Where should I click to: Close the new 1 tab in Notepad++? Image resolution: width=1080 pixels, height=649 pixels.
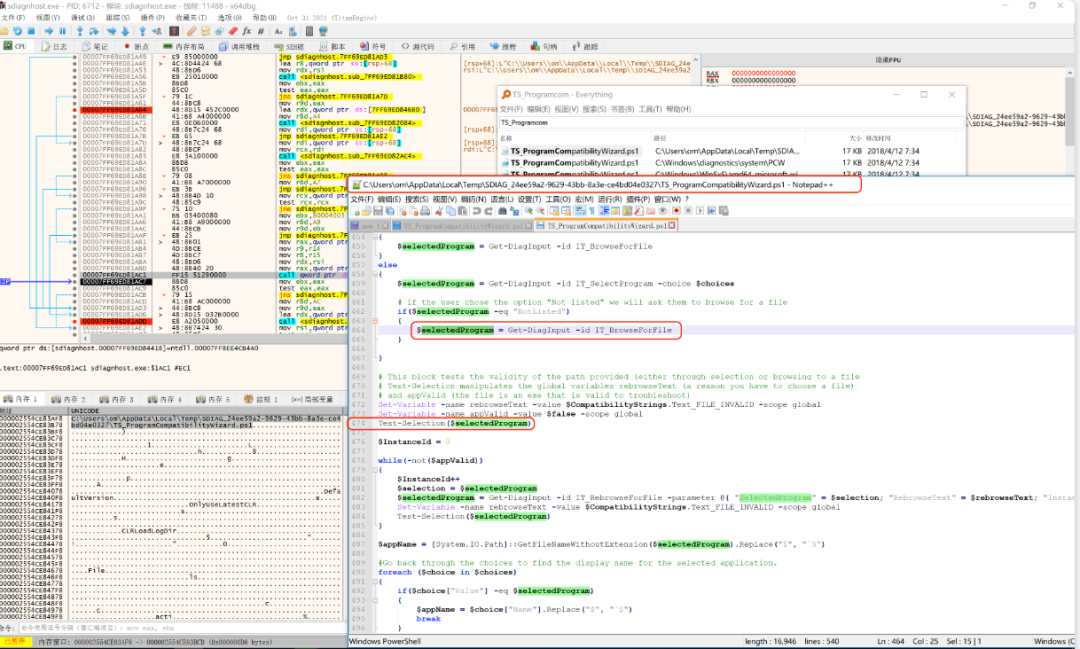[x=385, y=226]
